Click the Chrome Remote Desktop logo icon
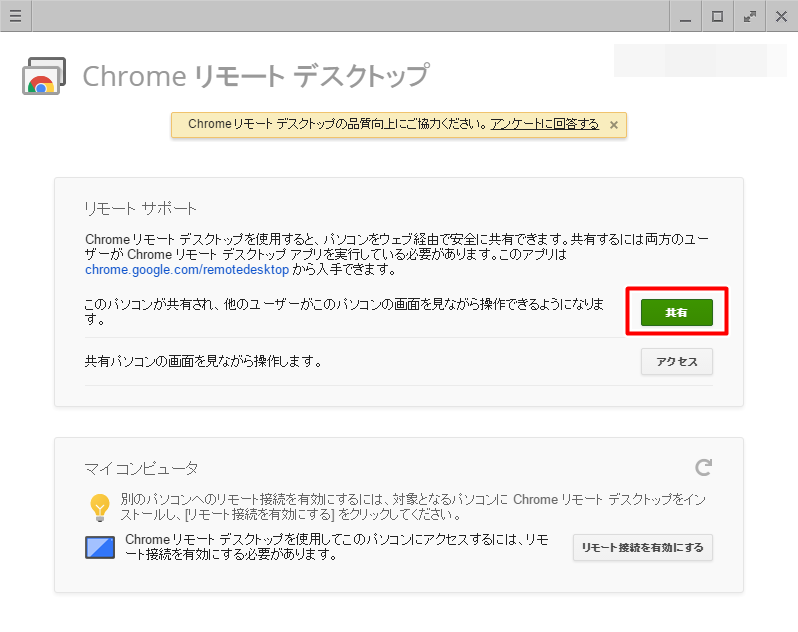This screenshot has width=798, height=632. click(44, 76)
